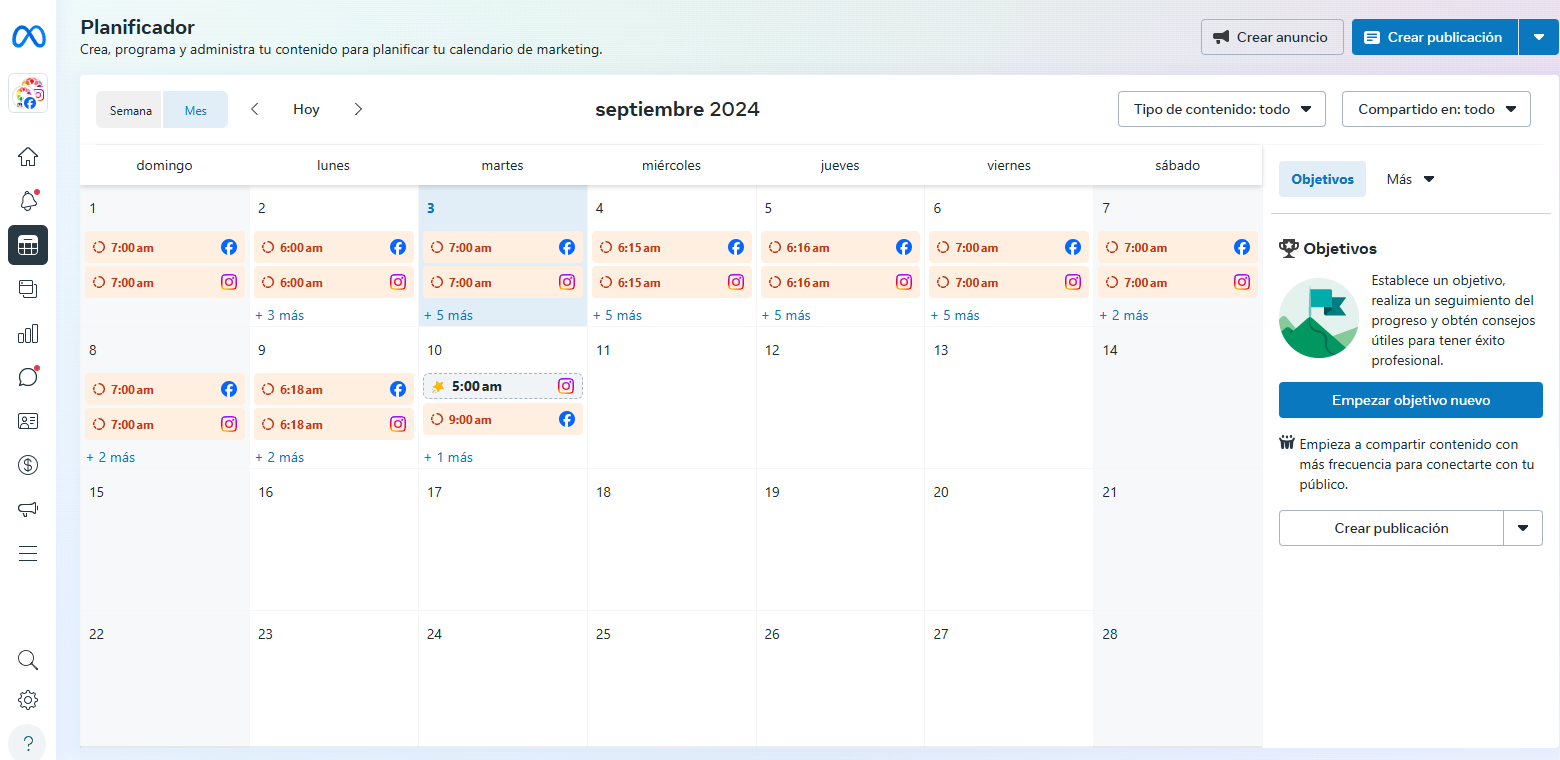Open notifications bell in the sidebar
Viewport: 1560px width, 760px height.
pos(28,201)
